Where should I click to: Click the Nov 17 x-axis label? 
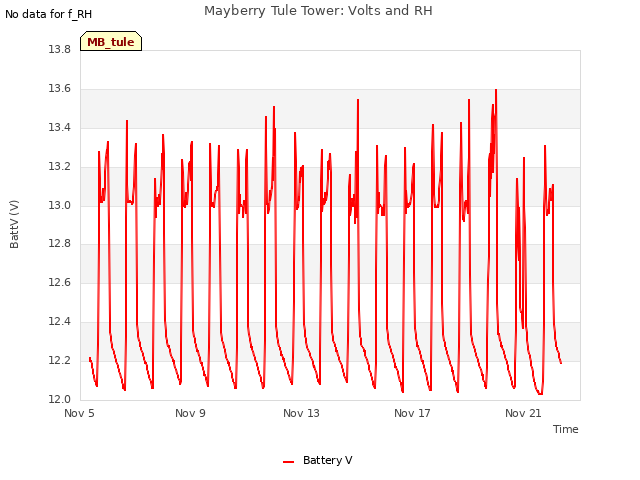412,413
